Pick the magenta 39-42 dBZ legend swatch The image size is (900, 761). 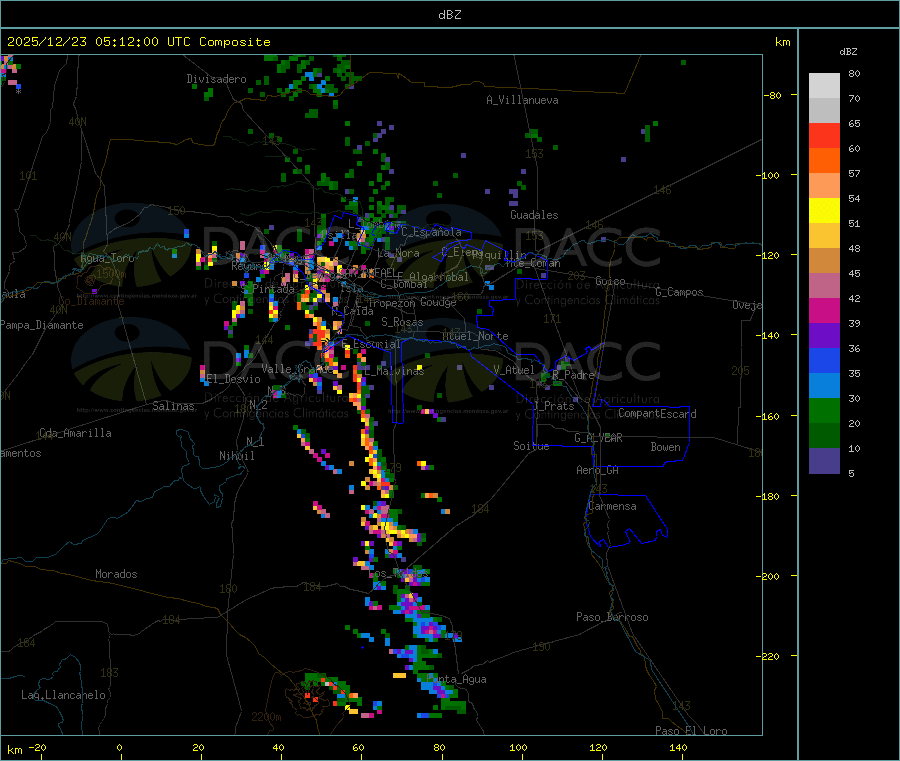coord(824,310)
